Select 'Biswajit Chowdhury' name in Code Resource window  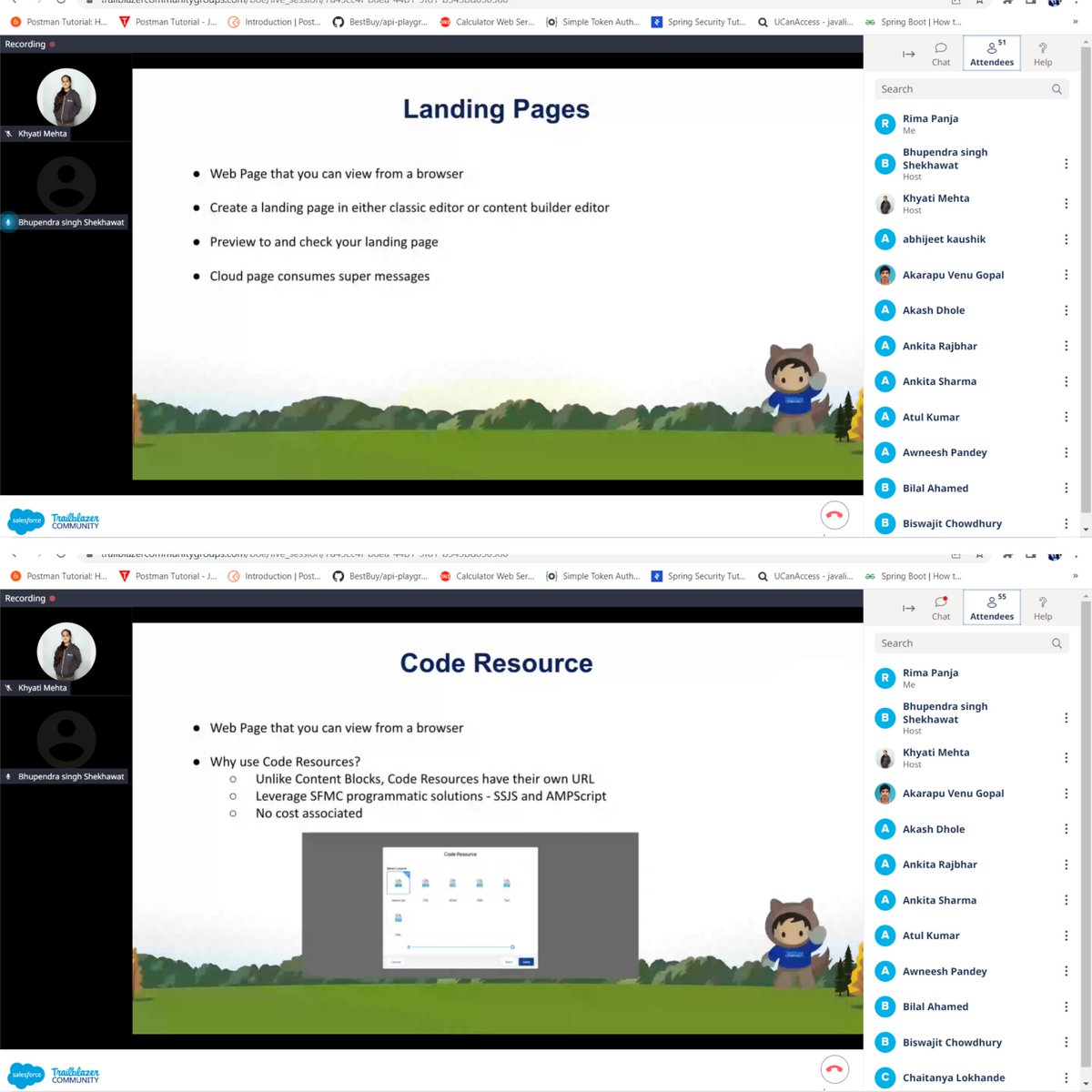coord(952,1042)
